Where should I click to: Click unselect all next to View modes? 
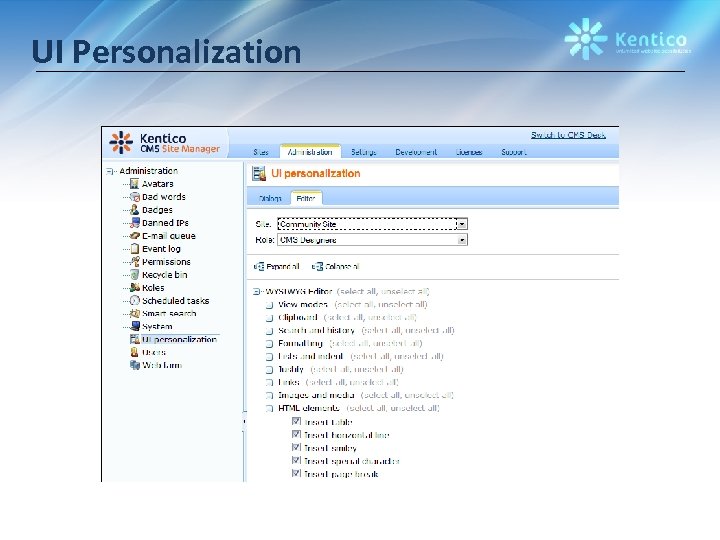(x=402, y=304)
